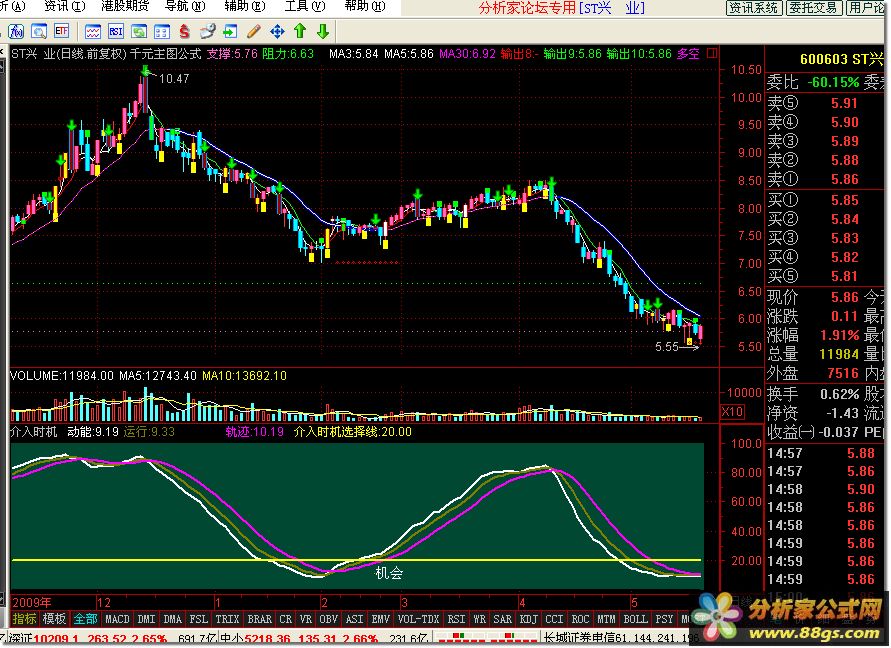Viewport: 891px width, 648px height.
Task: Select the OBV indicator tab
Action: 328,619
